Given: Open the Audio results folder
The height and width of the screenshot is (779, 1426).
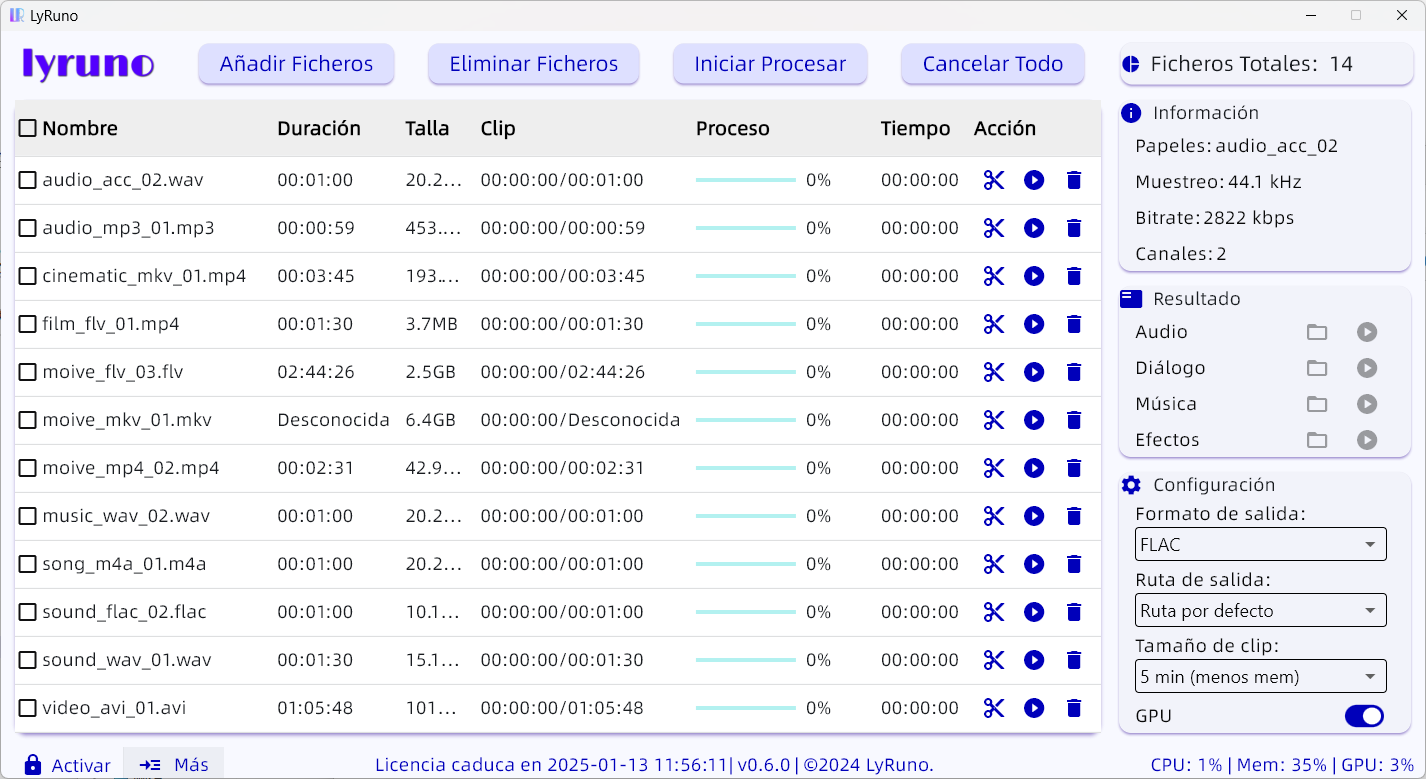Looking at the screenshot, I should click(1317, 332).
